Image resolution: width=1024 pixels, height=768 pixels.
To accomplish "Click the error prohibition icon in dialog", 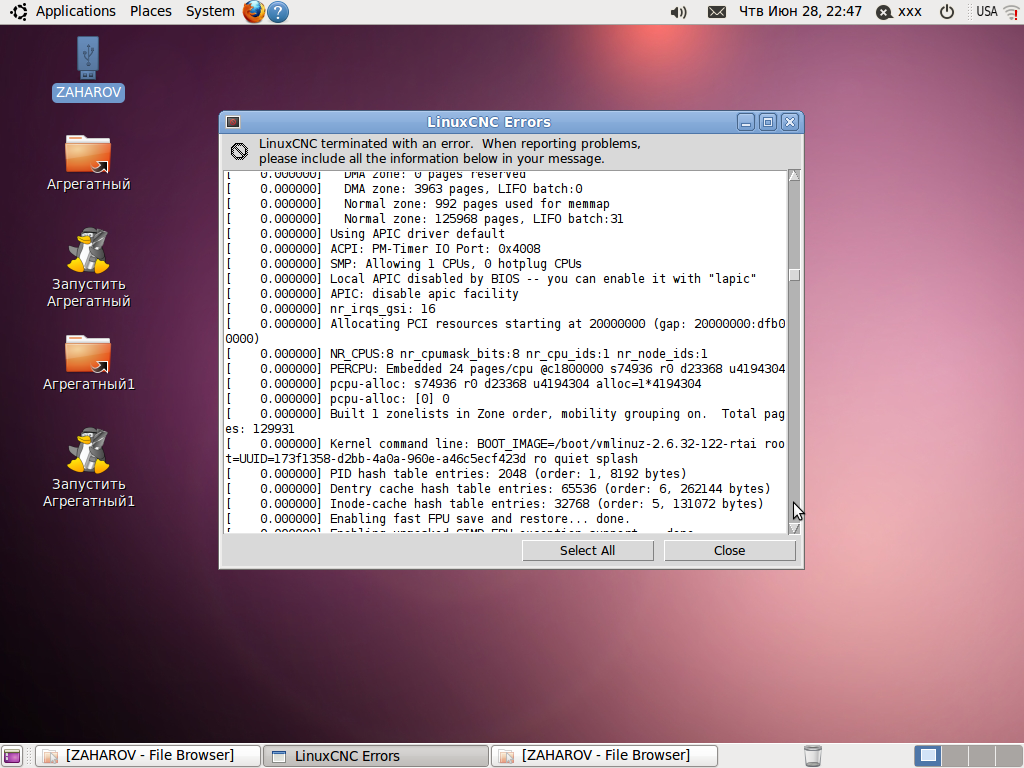I will 239,152.
